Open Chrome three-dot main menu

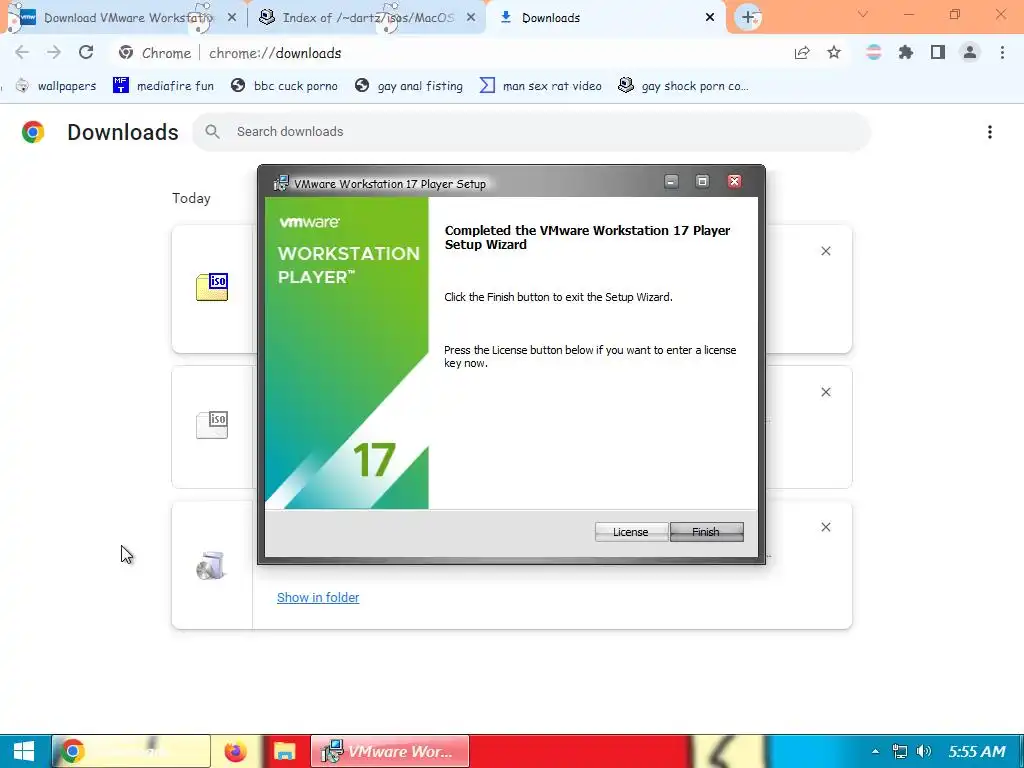pyautogui.click(x=1002, y=53)
